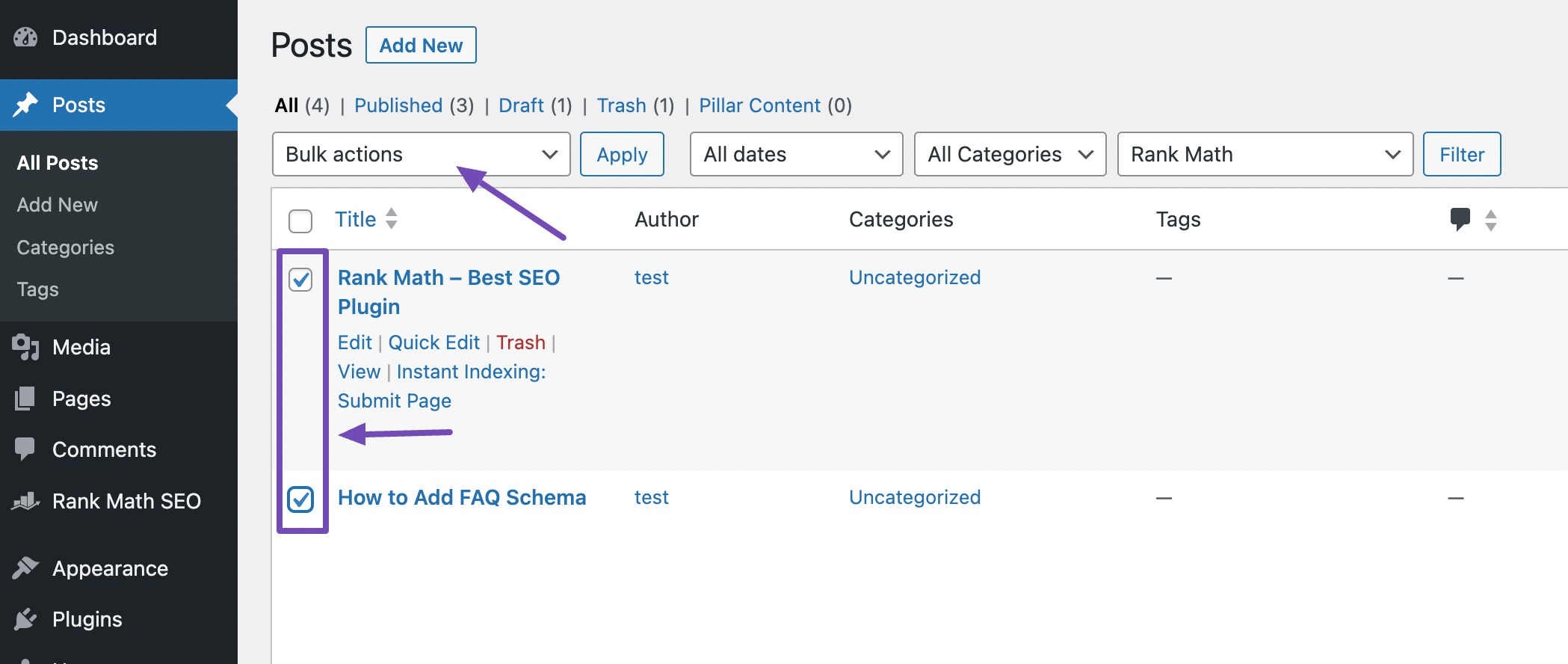Open Dashboard in the sidebar
Screen dimensions: 1568x664
pos(105,37)
